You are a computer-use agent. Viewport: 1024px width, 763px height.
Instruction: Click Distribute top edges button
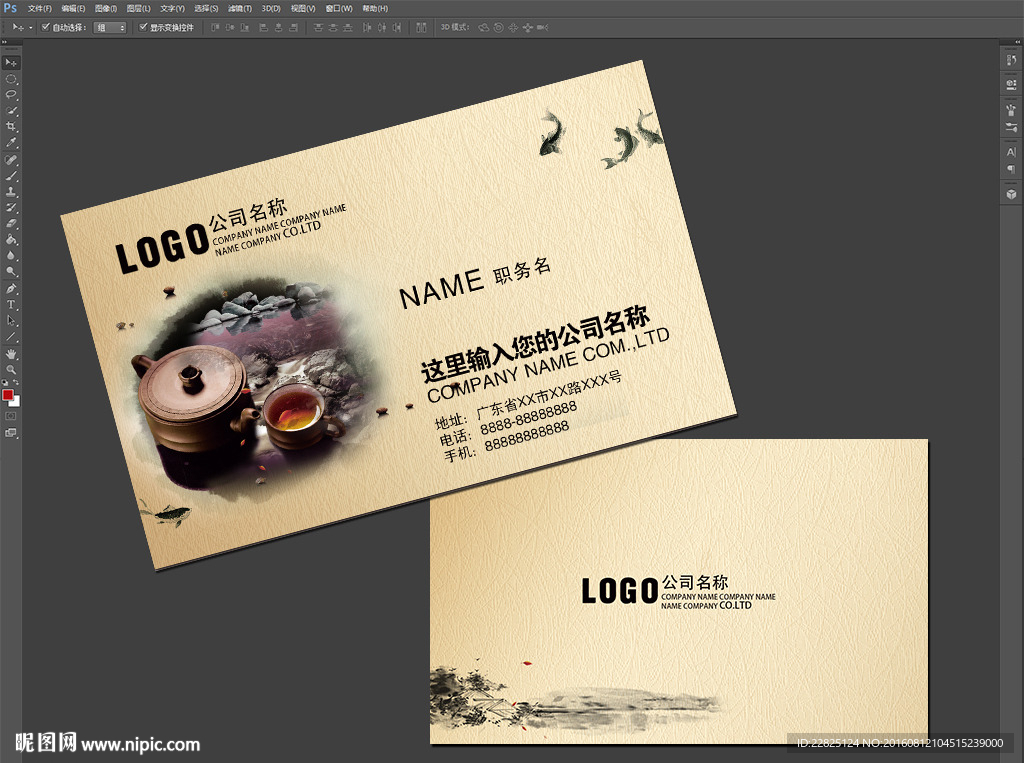tap(318, 27)
